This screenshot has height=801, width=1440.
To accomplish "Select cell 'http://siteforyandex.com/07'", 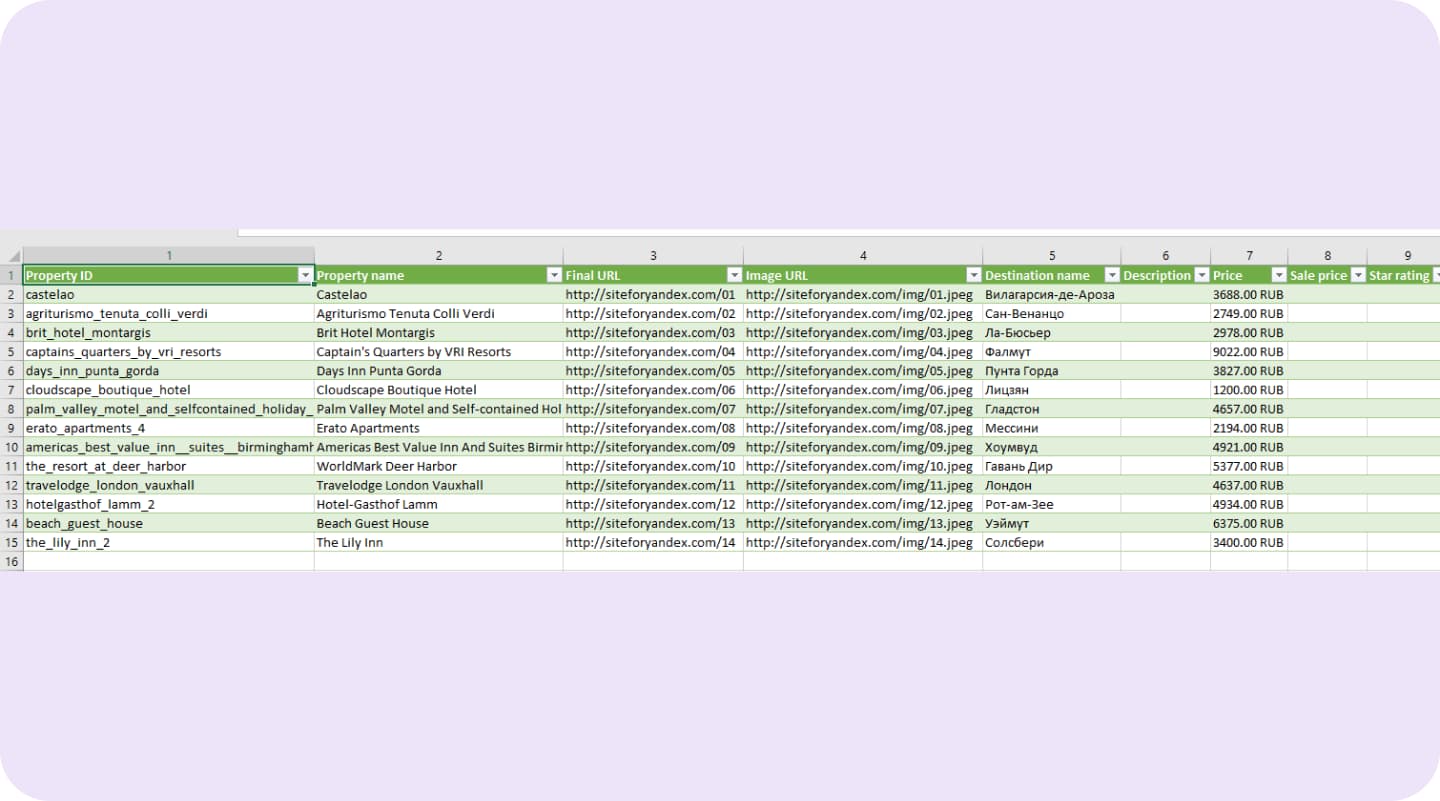I will coord(653,409).
